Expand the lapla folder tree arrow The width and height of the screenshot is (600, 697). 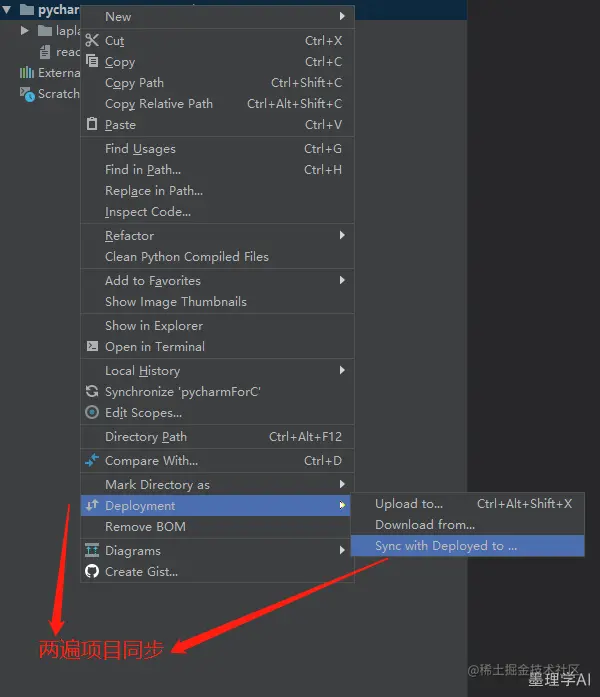pyautogui.click(x=24, y=30)
